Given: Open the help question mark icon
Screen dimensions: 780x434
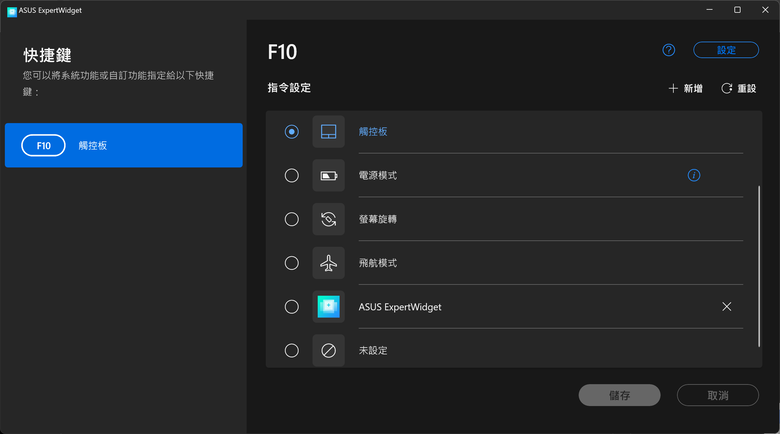Looking at the screenshot, I should point(669,50).
